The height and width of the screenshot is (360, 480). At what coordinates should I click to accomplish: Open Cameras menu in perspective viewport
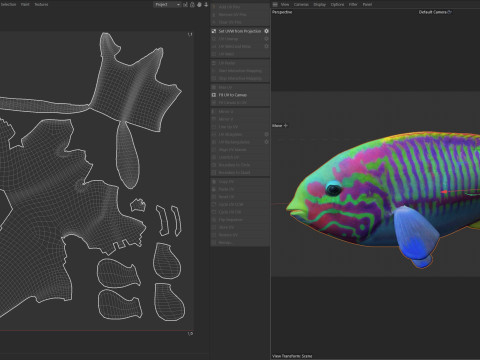301,4
